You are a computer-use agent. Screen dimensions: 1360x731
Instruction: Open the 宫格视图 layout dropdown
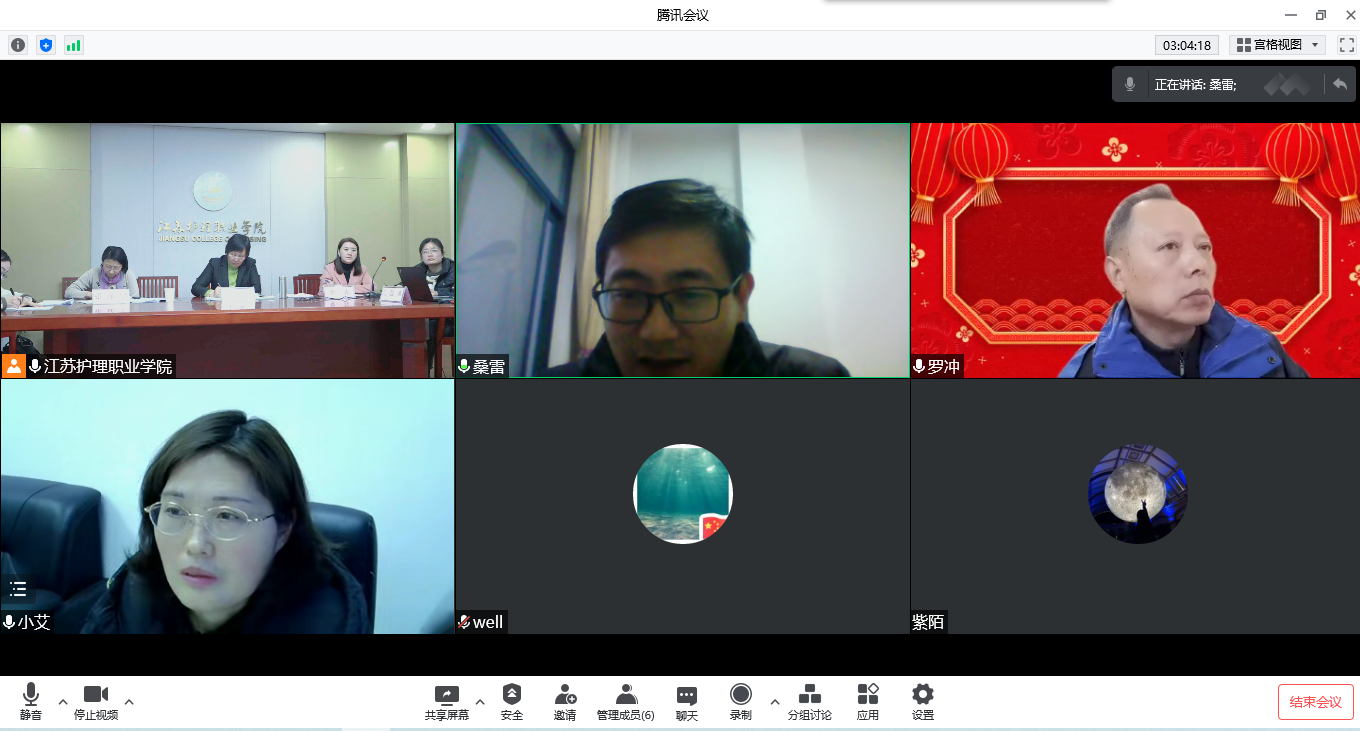click(x=1277, y=45)
